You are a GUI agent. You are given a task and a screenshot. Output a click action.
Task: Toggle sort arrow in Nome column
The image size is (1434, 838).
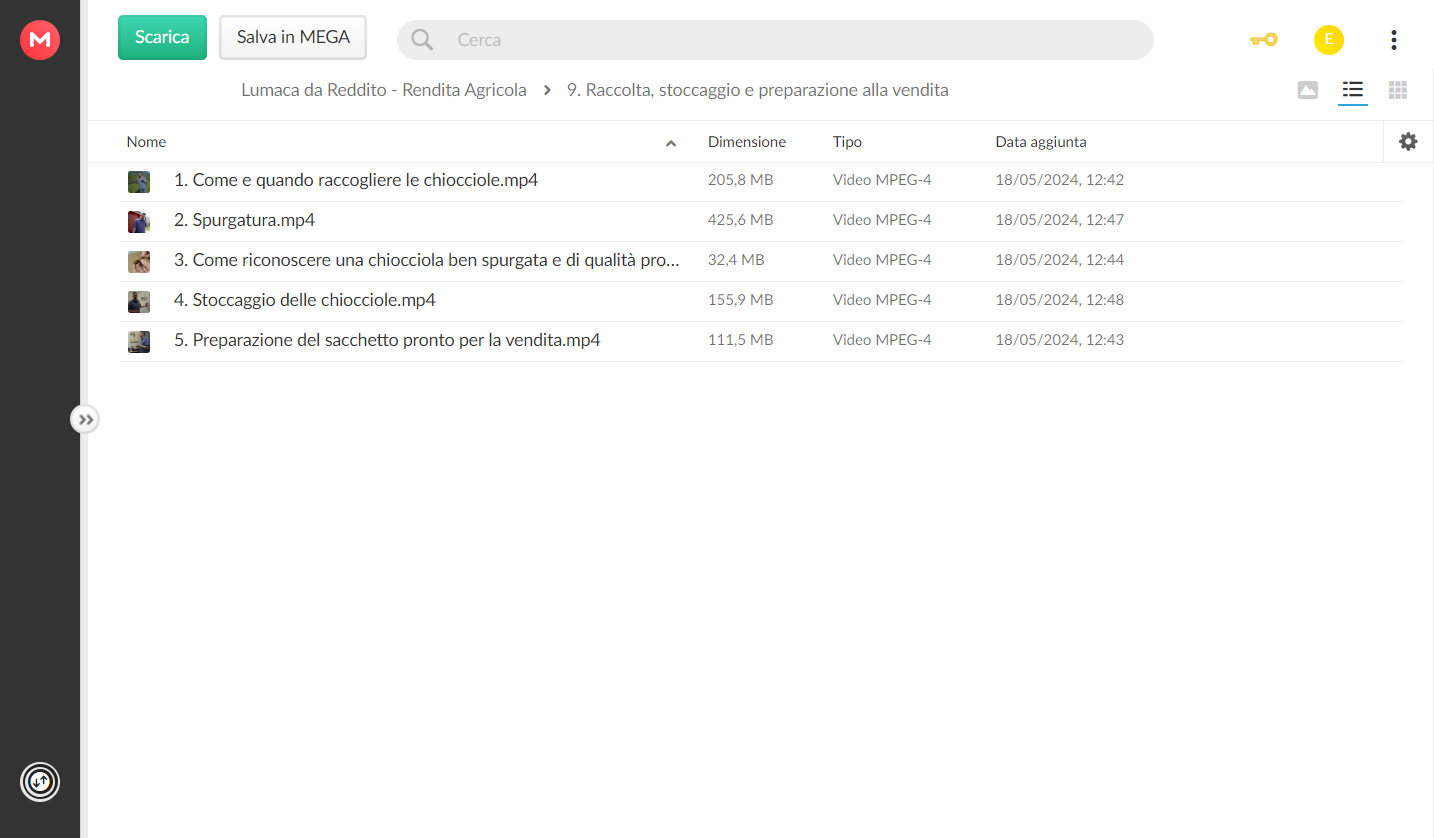click(671, 143)
